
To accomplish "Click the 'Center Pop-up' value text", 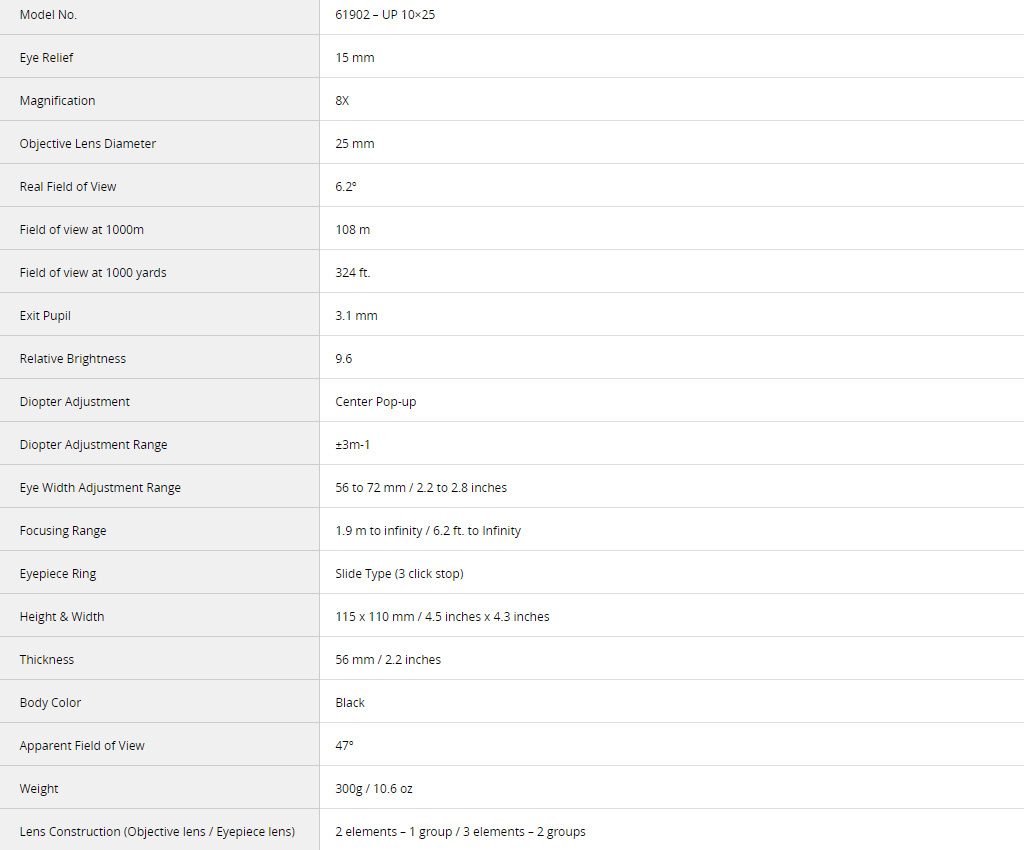I will (376, 402).
